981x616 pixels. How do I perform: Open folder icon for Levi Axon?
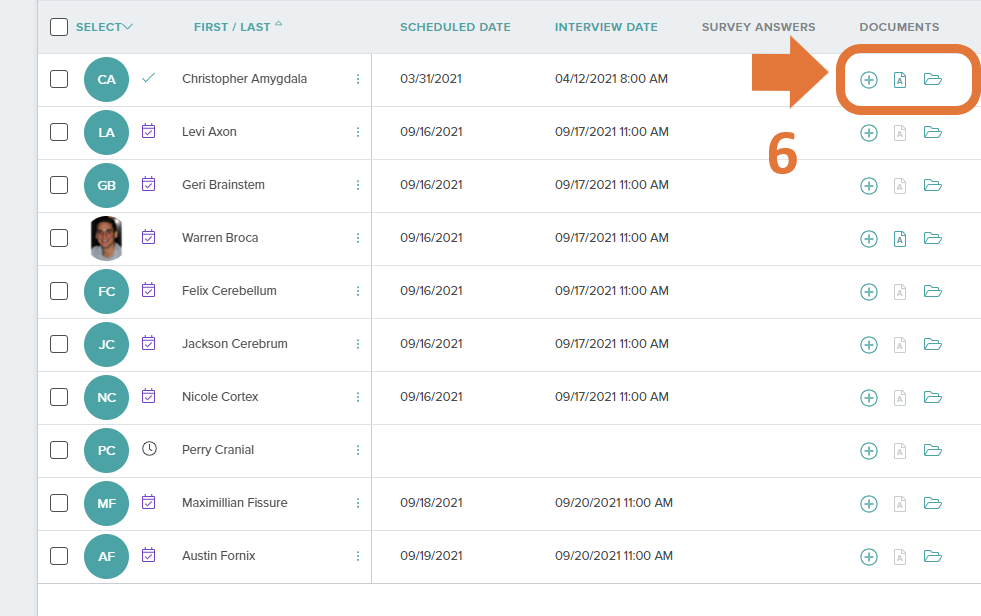[932, 133]
